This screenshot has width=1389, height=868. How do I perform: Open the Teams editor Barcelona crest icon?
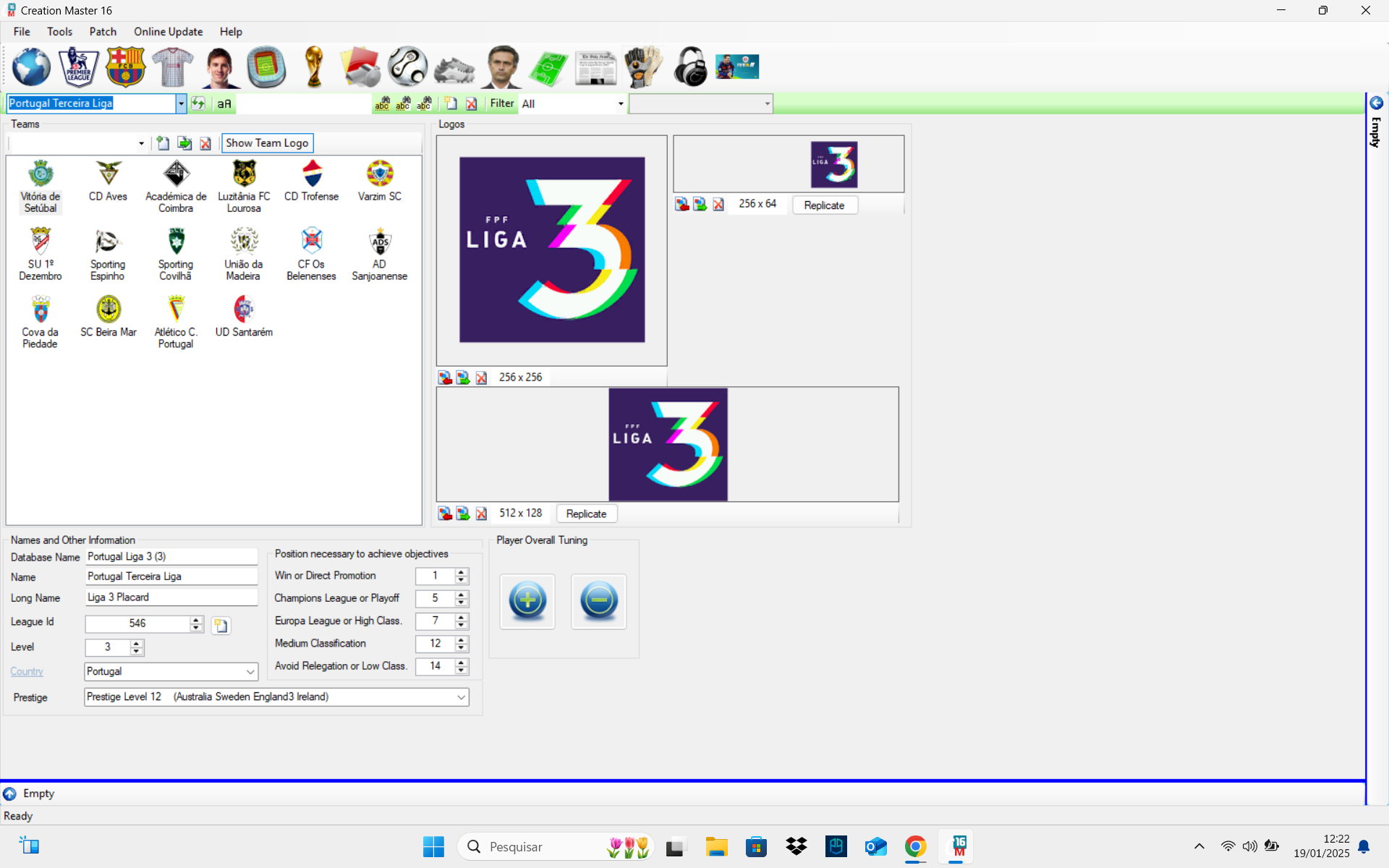click(125, 67)
